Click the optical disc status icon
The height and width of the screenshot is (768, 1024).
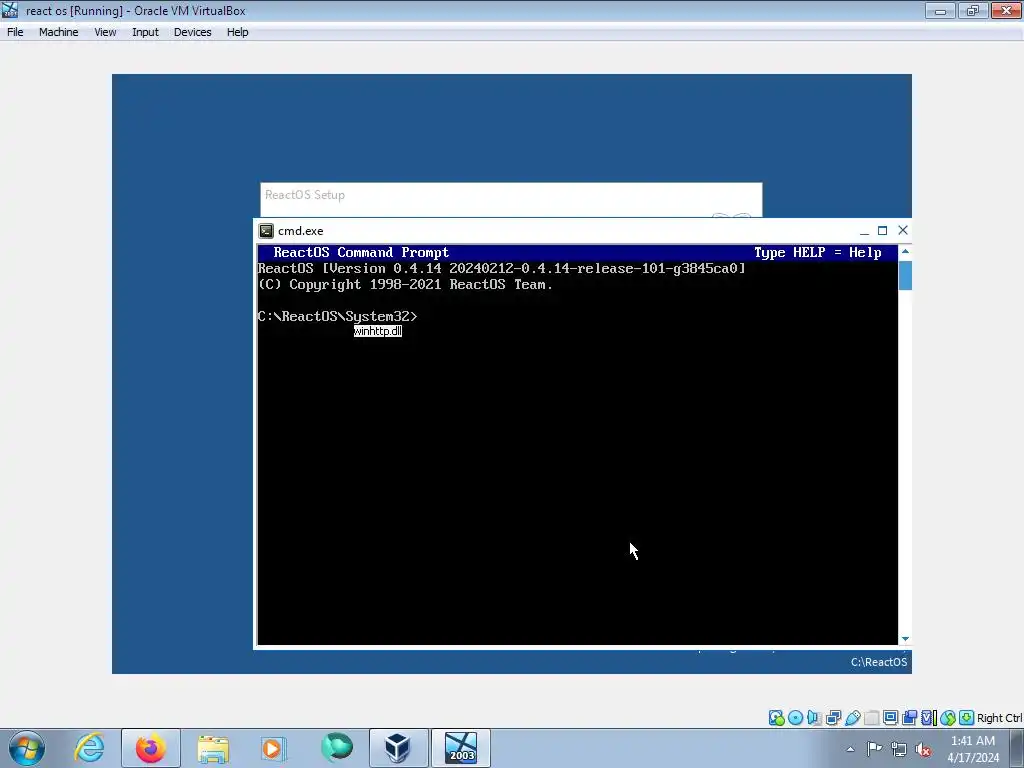tap(795, 718)
